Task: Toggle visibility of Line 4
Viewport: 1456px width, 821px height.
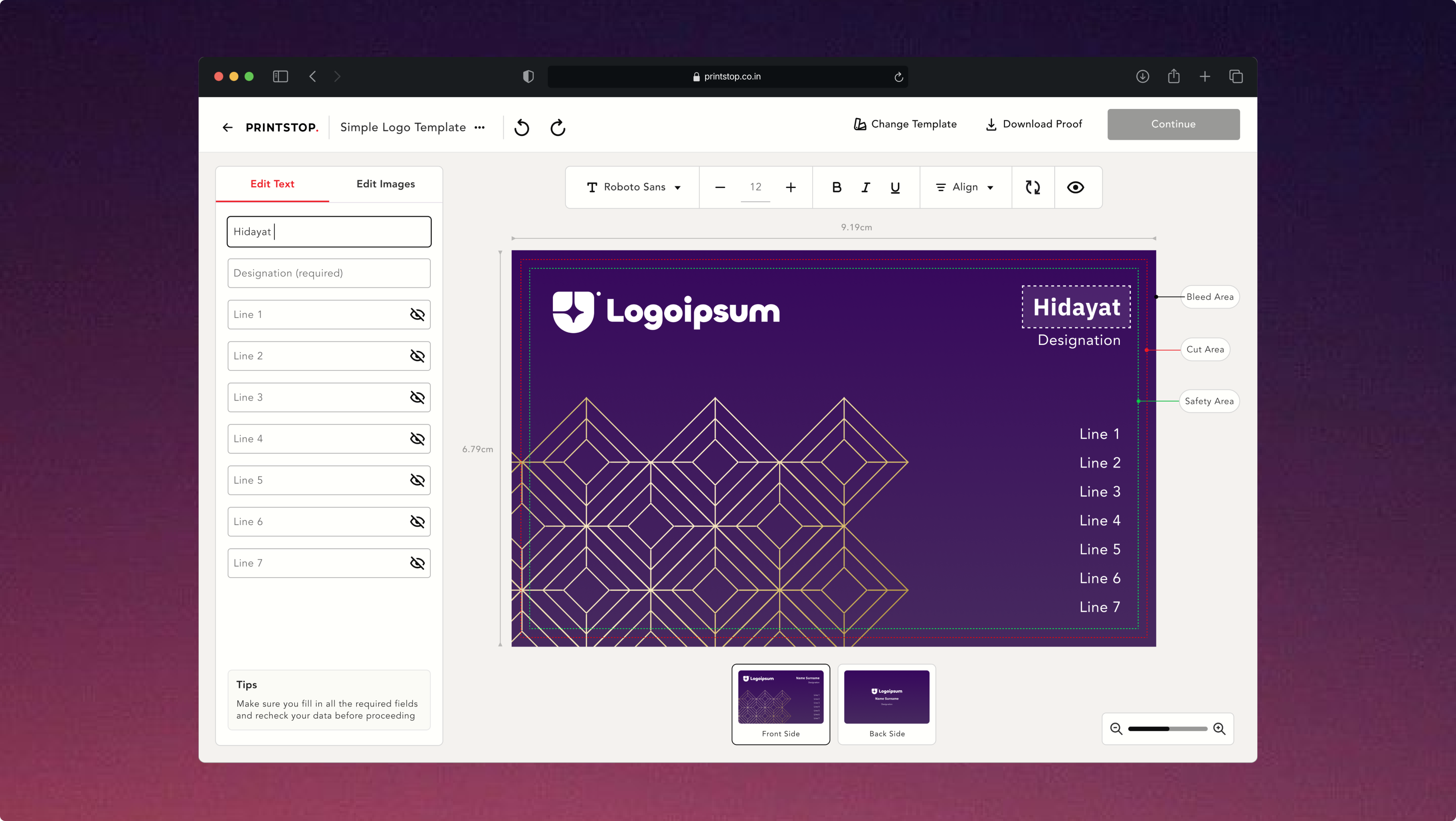Action: 417,439
